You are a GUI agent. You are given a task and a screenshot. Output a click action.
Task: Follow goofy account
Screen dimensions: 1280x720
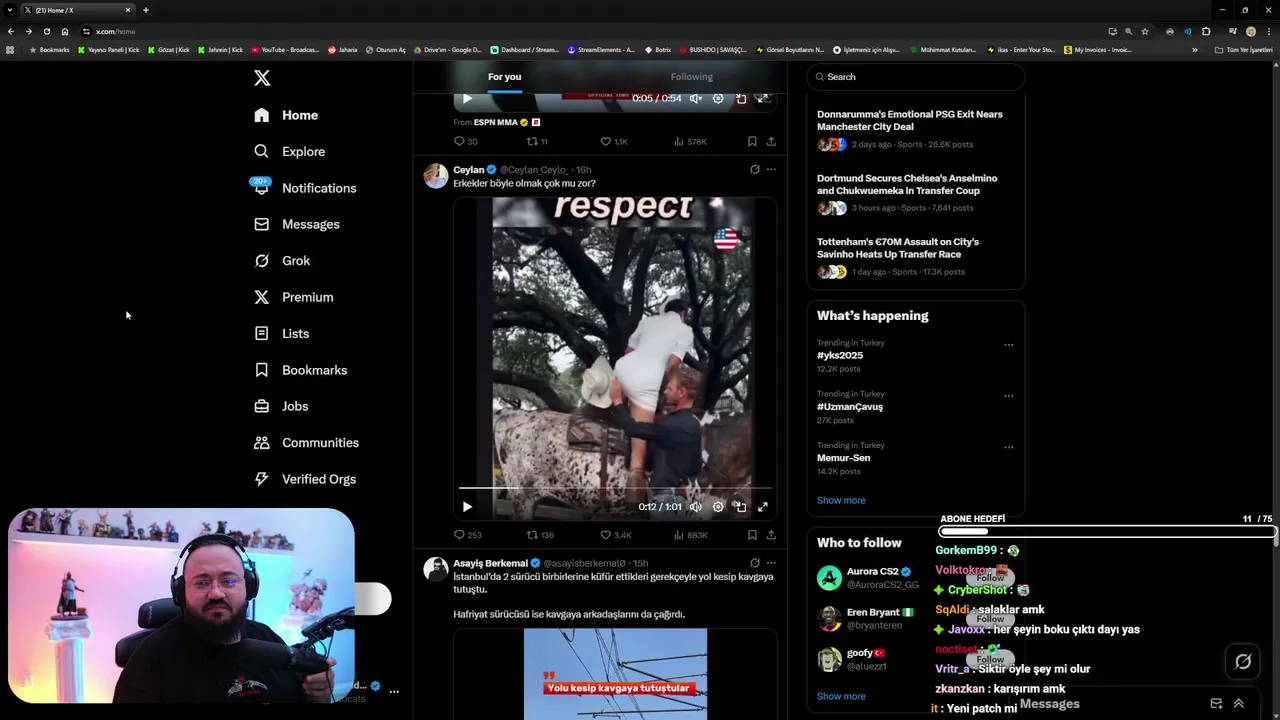(990, 660)
